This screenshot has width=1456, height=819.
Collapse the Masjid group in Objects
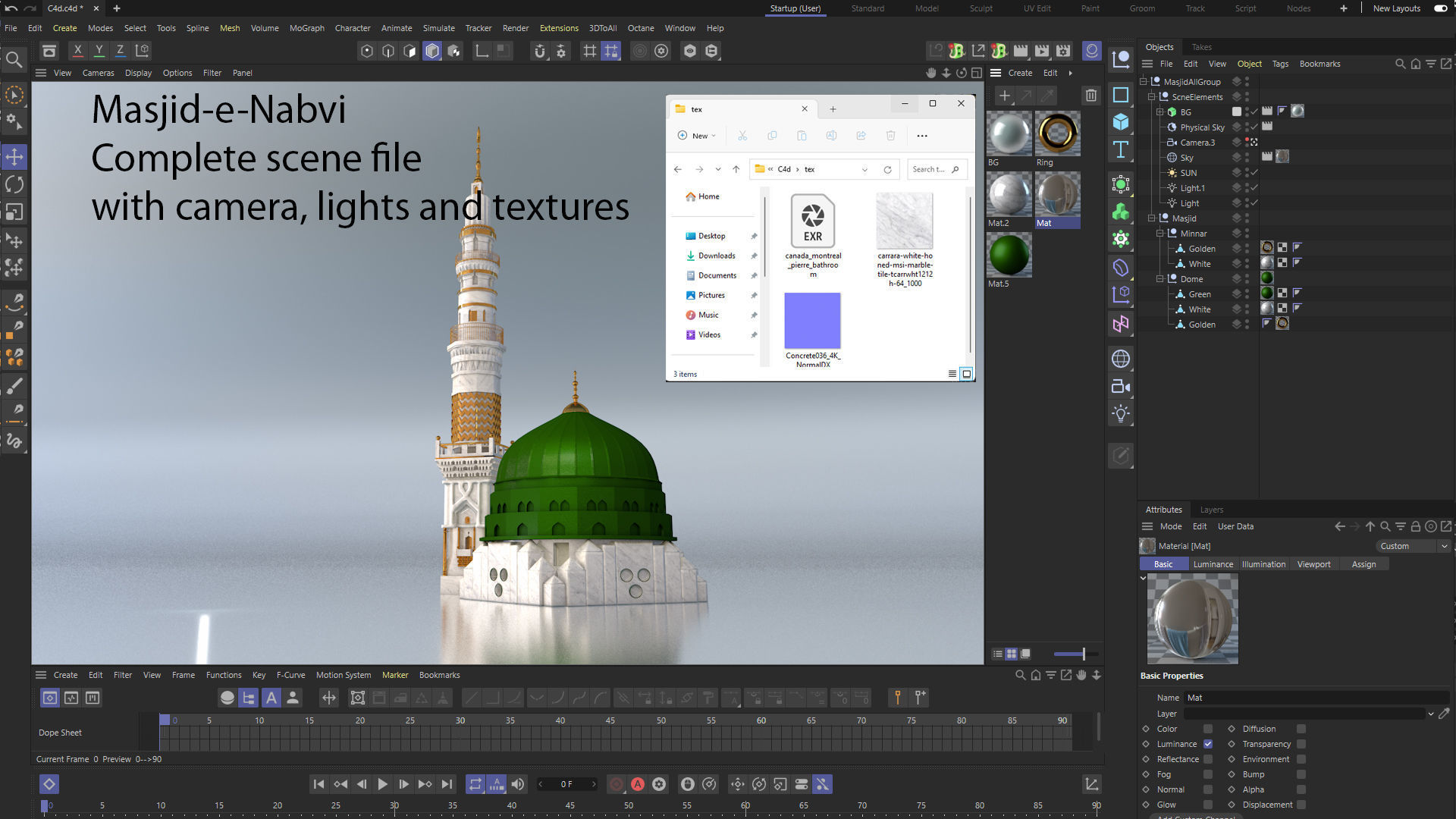pos(1151,218)
